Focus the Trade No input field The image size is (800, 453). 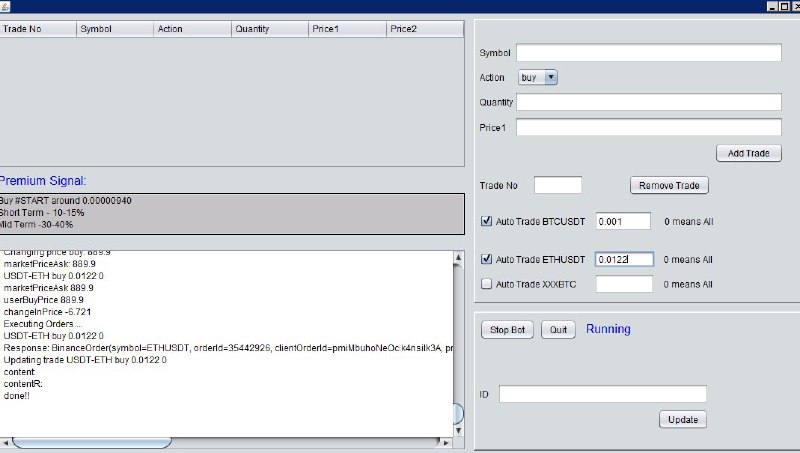coord(558,185)
